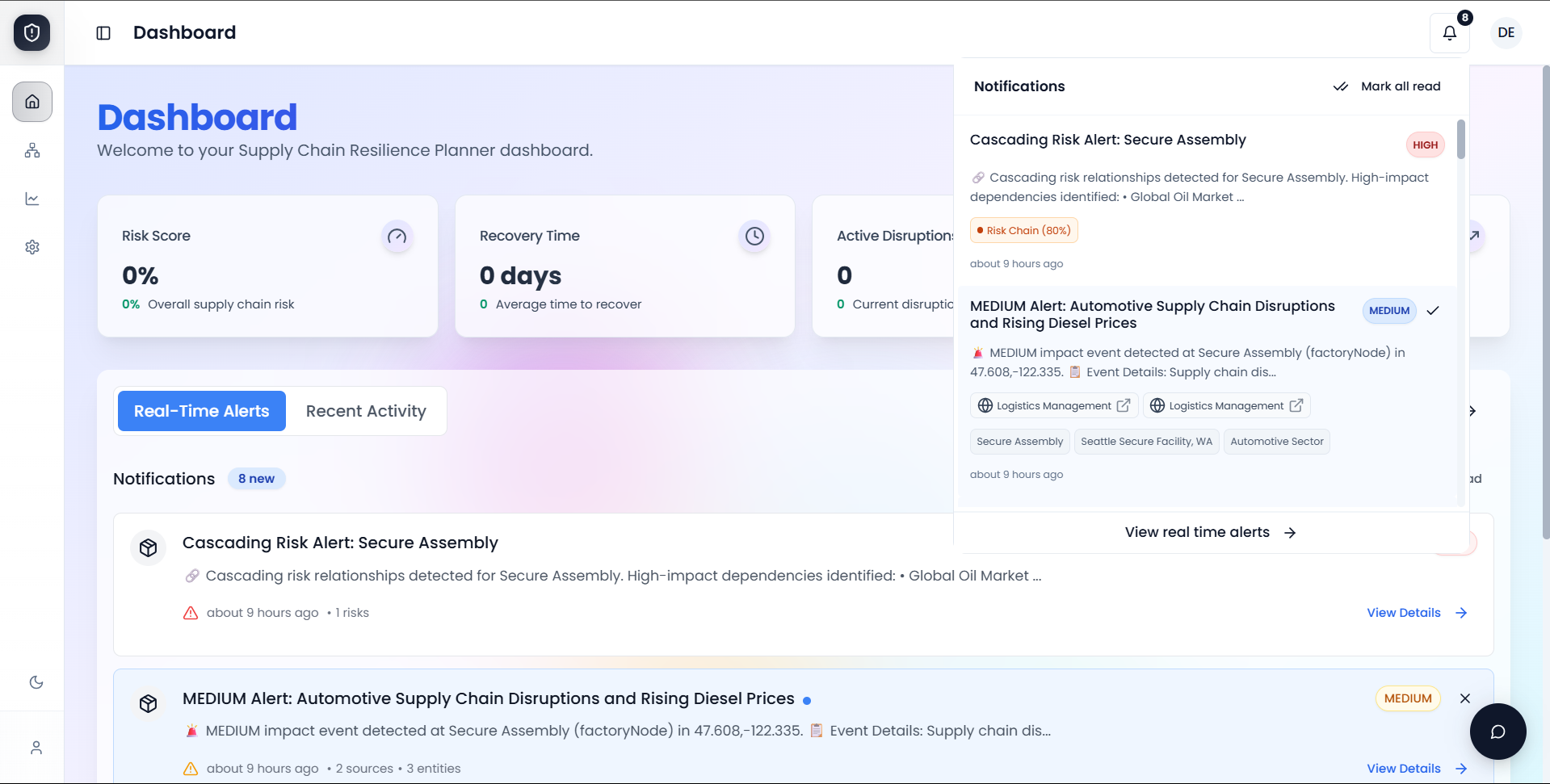Screen dimensions: 1550x784
Task: Open the network hierarchy sidebar icon
Action: 32,150
